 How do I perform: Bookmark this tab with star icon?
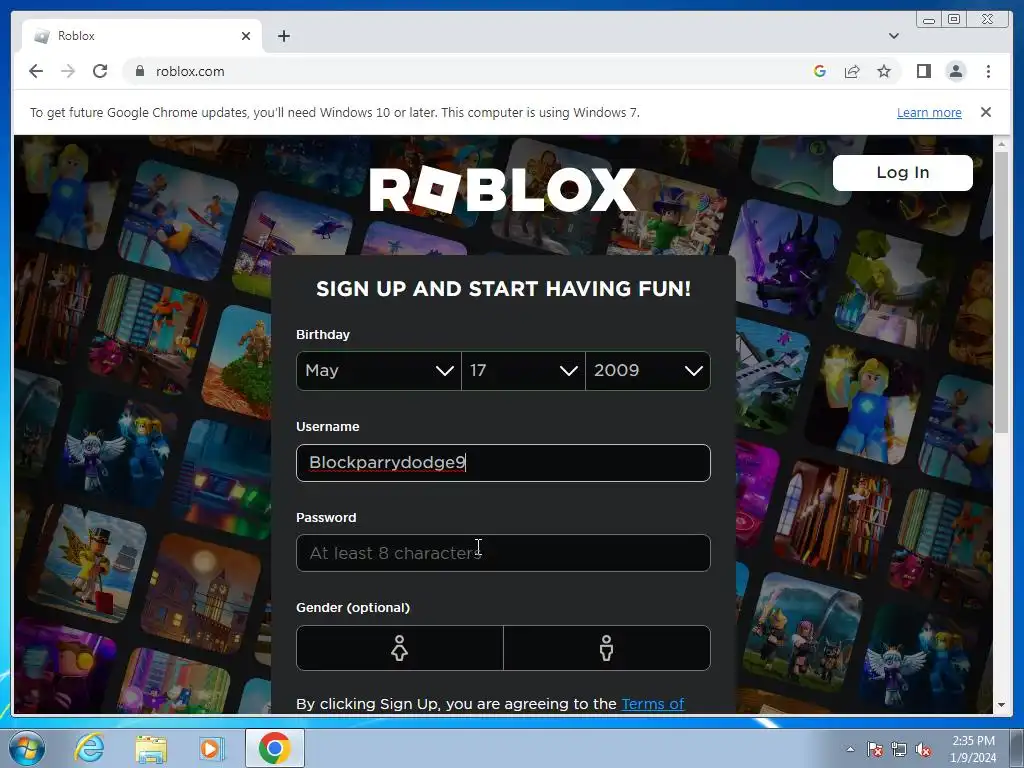point(884,71)
